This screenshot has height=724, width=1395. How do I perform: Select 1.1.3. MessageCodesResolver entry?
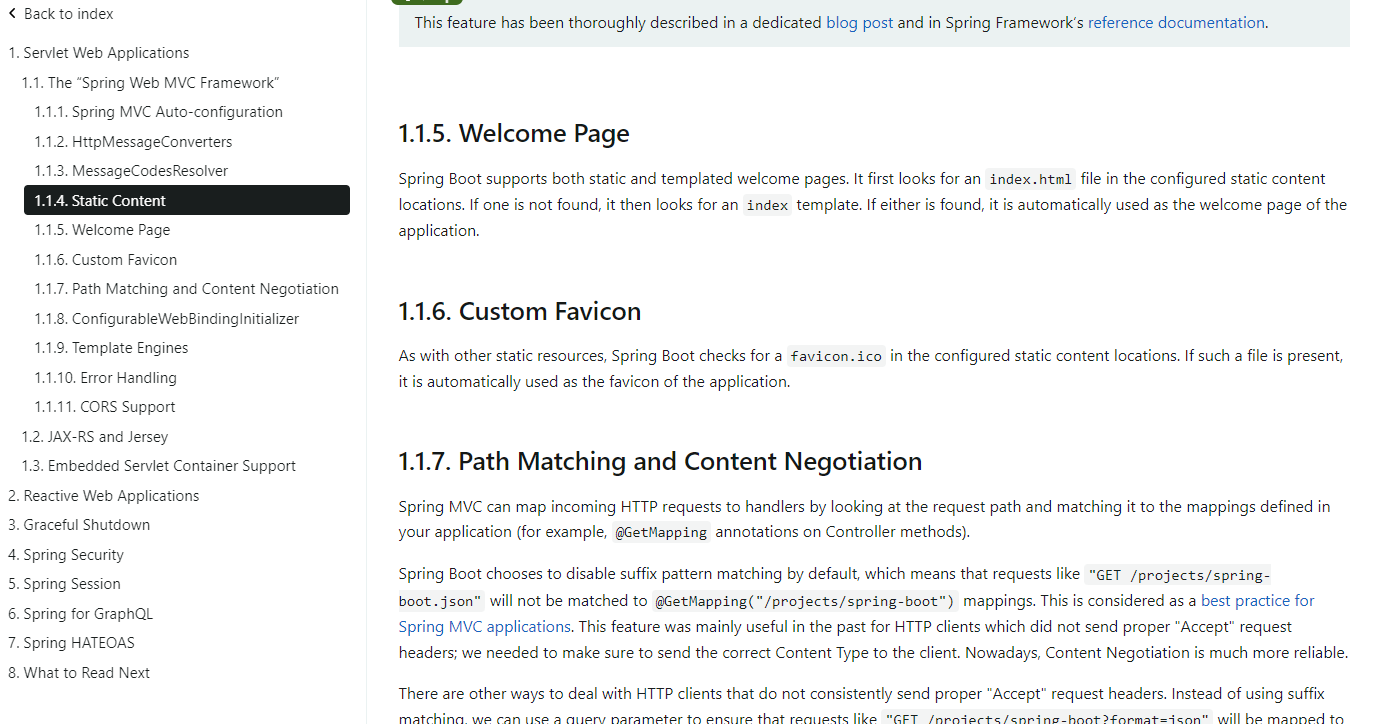pos(131,171)
